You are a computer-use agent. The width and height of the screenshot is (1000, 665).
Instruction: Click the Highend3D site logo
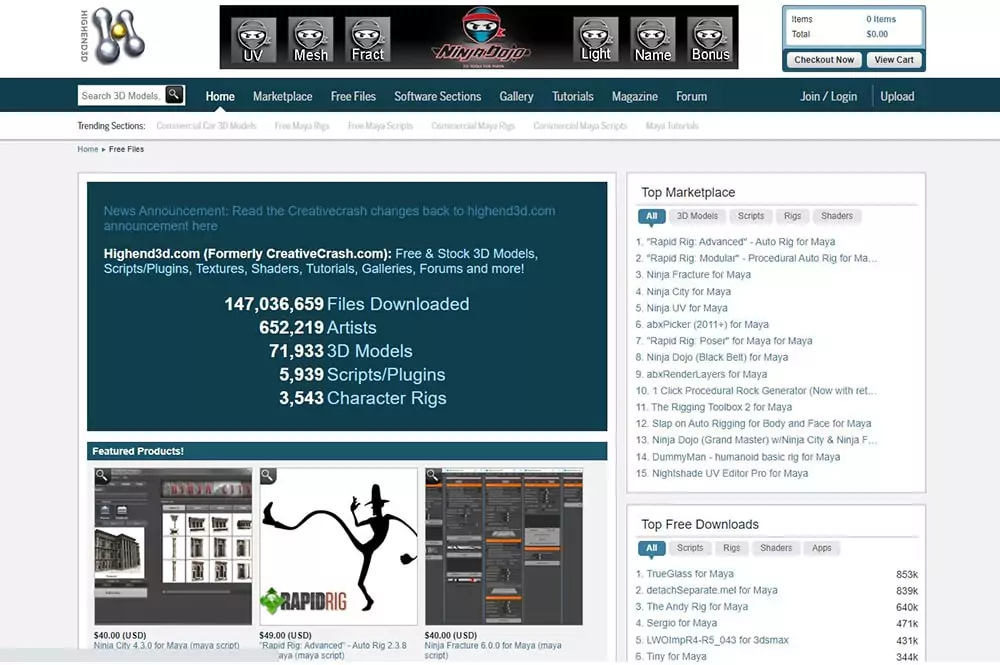[112, 36]
